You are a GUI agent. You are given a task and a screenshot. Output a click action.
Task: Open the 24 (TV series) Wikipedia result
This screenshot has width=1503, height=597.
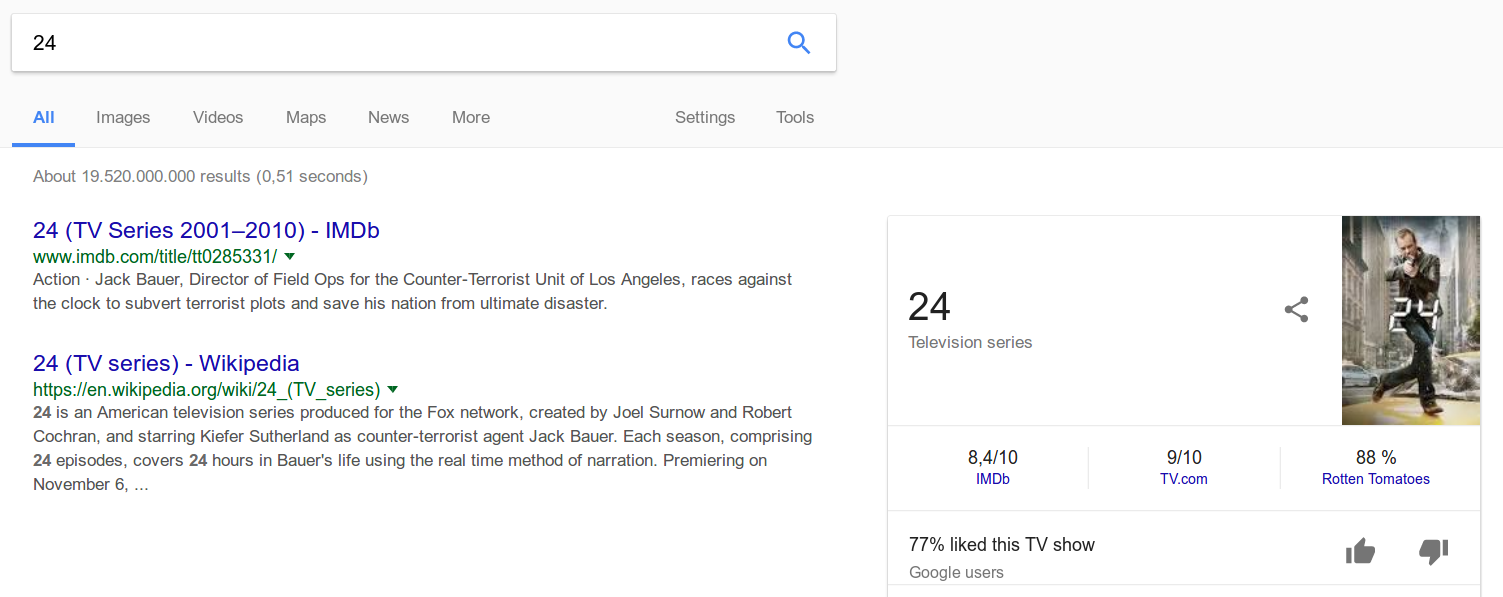coord(166,363)
